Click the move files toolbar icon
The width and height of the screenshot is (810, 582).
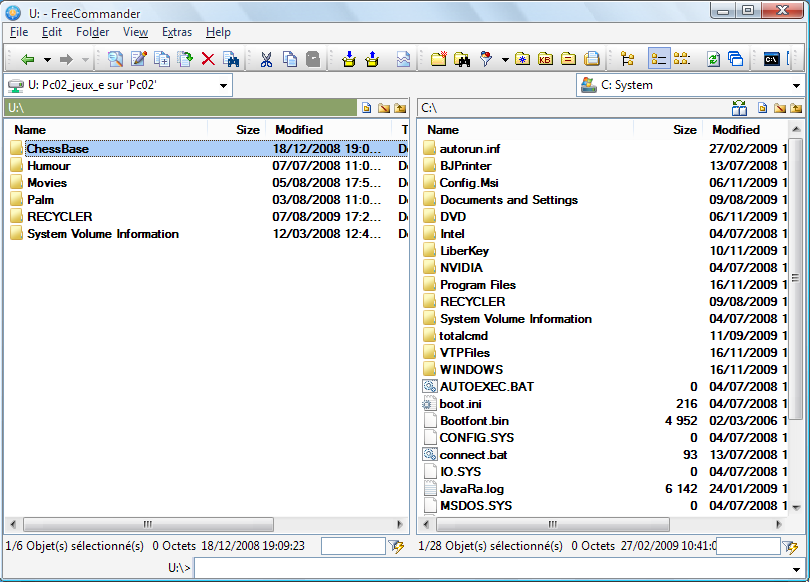pyautogui.click(x=185, y=59)
